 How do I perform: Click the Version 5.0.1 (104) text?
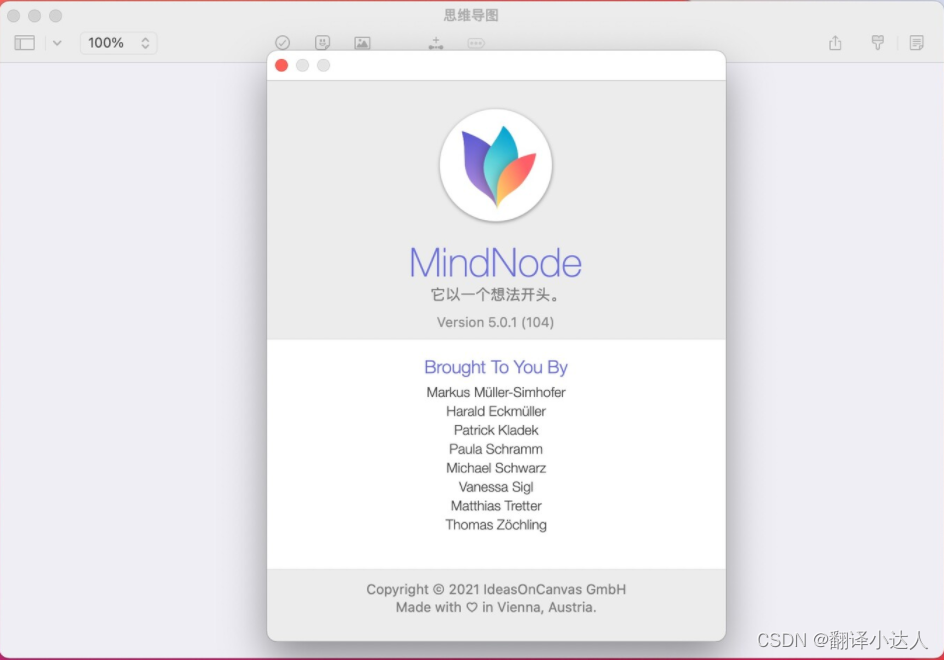[x=495, y=322]
